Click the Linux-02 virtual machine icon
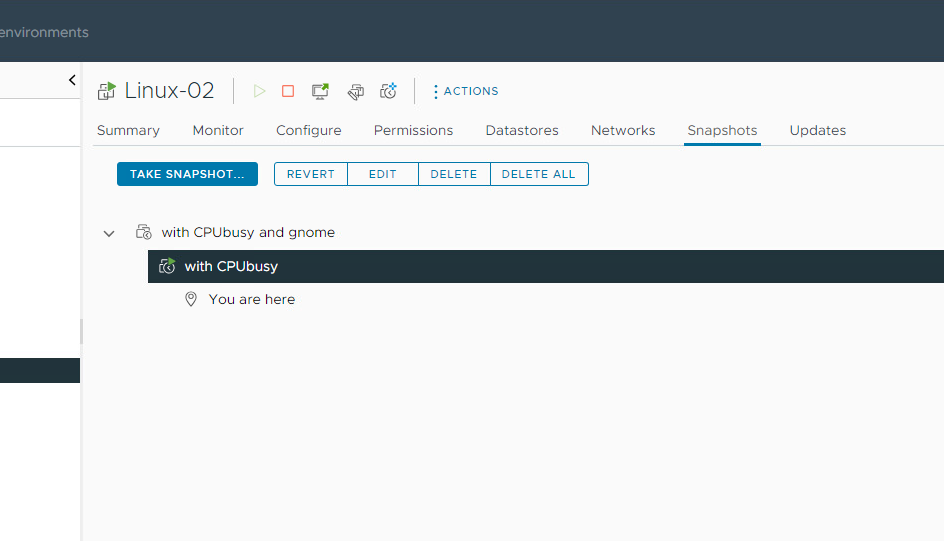The height and width of the screenshot is (541, 944). click(107, 91)
